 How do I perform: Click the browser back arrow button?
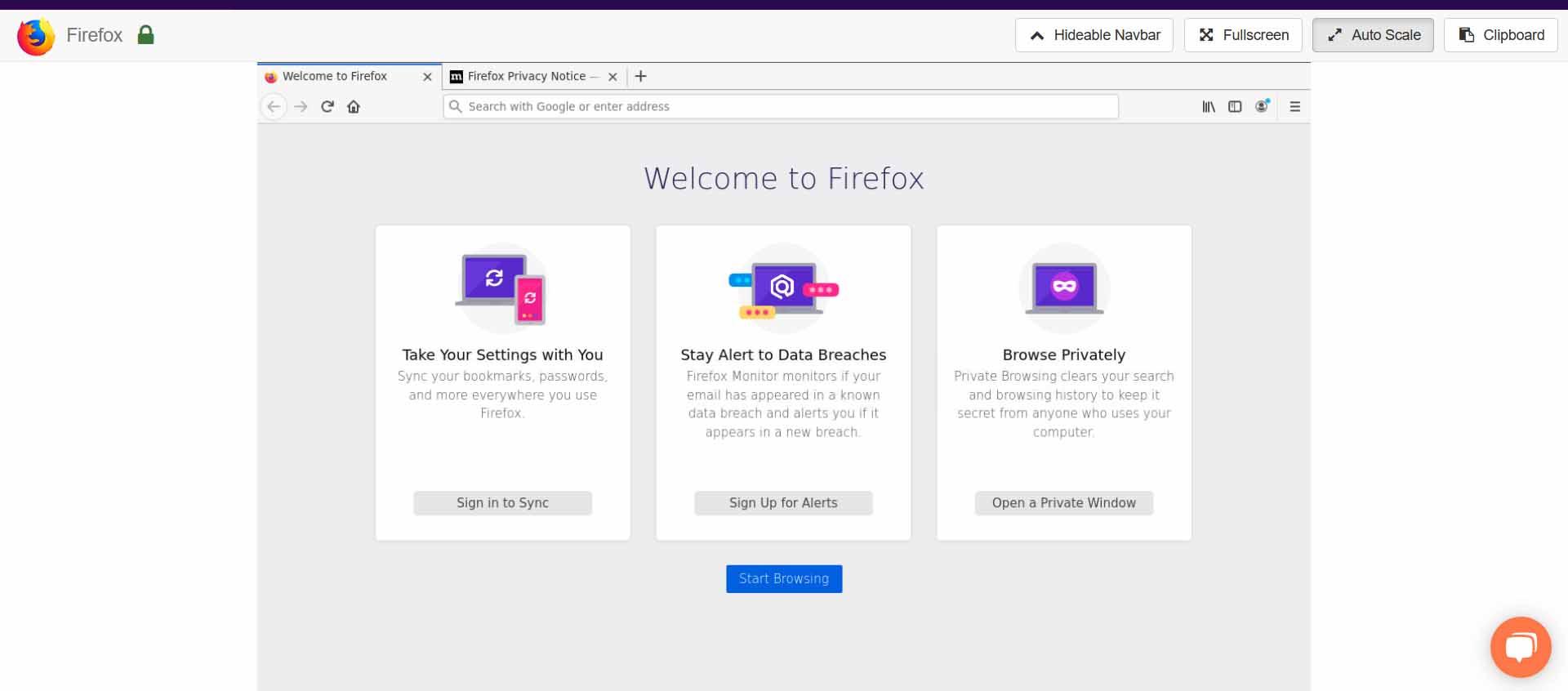point(274,107)
